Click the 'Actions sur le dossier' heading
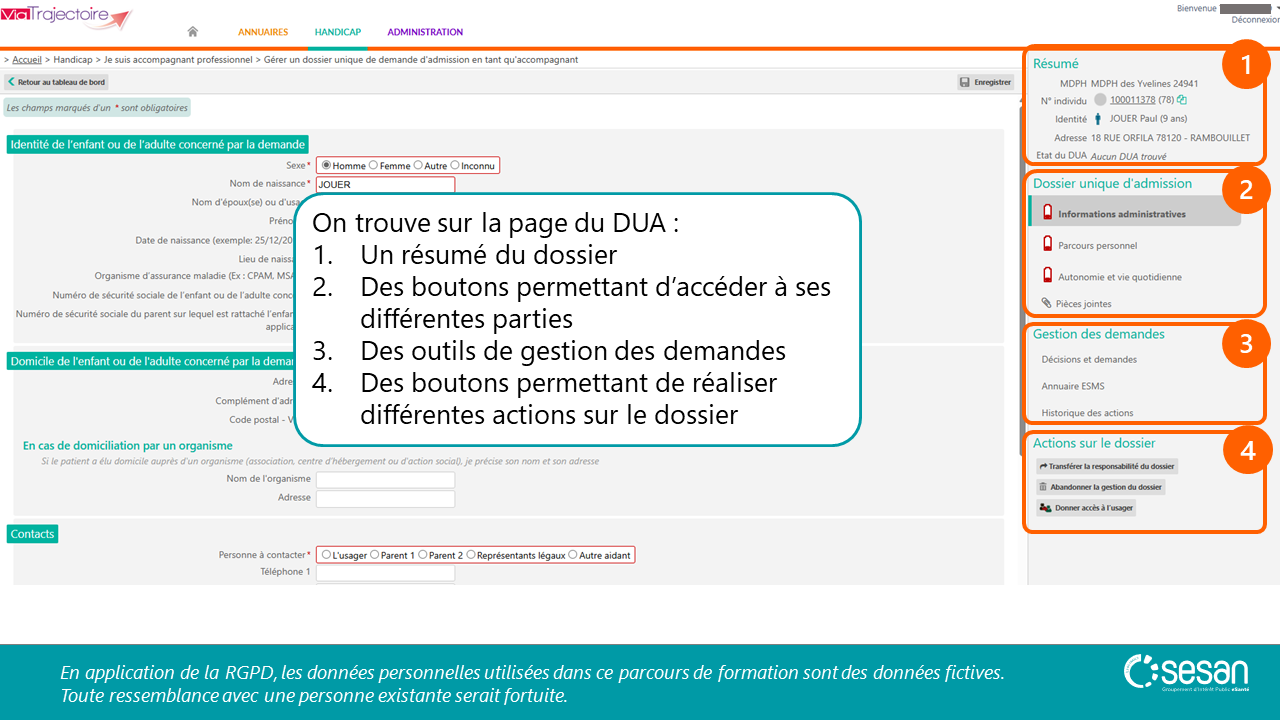The image size is (1280, 720). pyautogui.click(x=1094, y=443)
